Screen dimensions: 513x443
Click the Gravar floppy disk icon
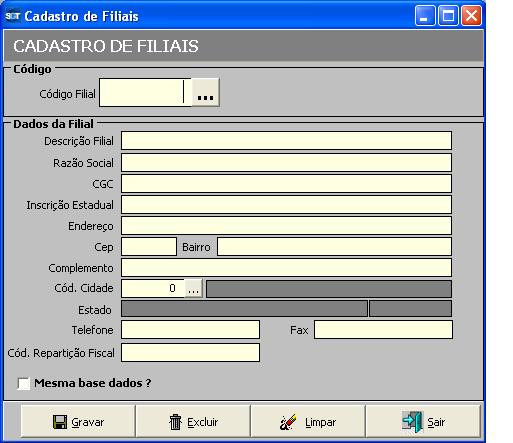coord(60,422)
